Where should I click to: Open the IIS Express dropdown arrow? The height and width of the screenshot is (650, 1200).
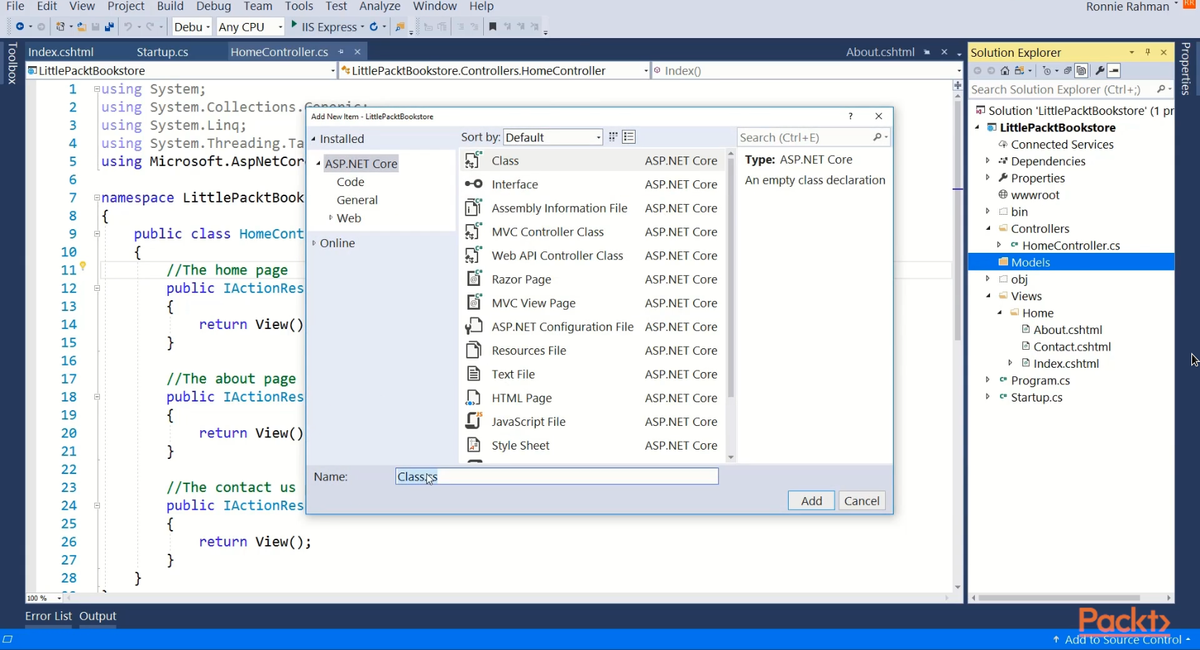click(x=361, y=27)
